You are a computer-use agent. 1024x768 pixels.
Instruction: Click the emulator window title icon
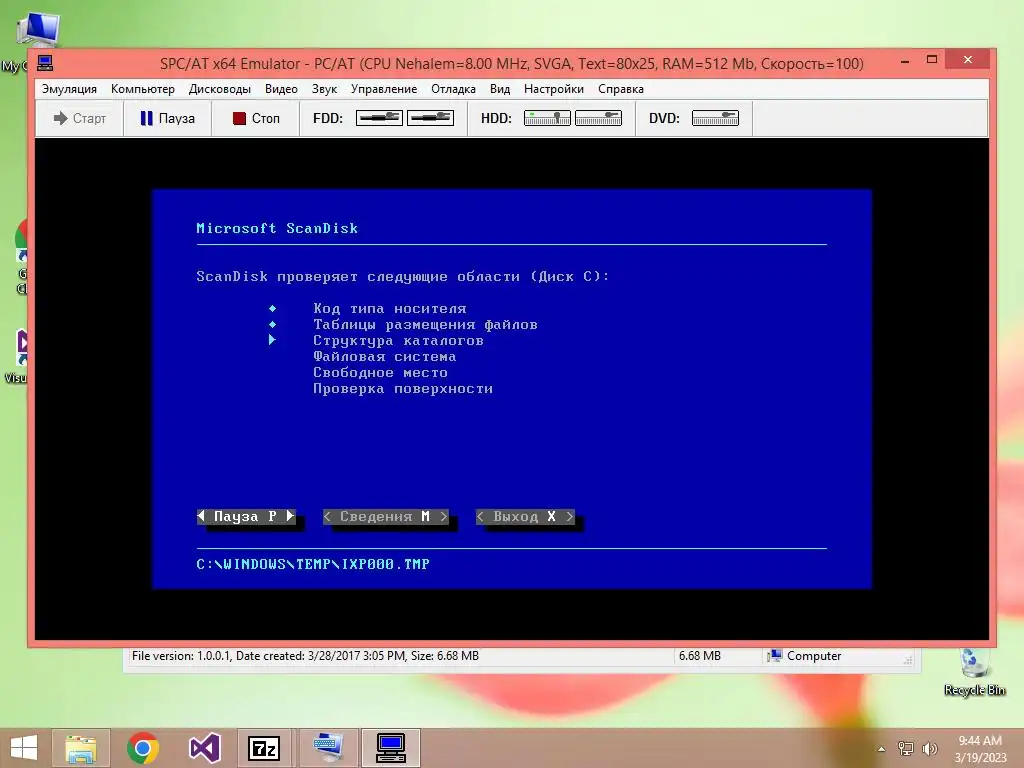(45, 63)
